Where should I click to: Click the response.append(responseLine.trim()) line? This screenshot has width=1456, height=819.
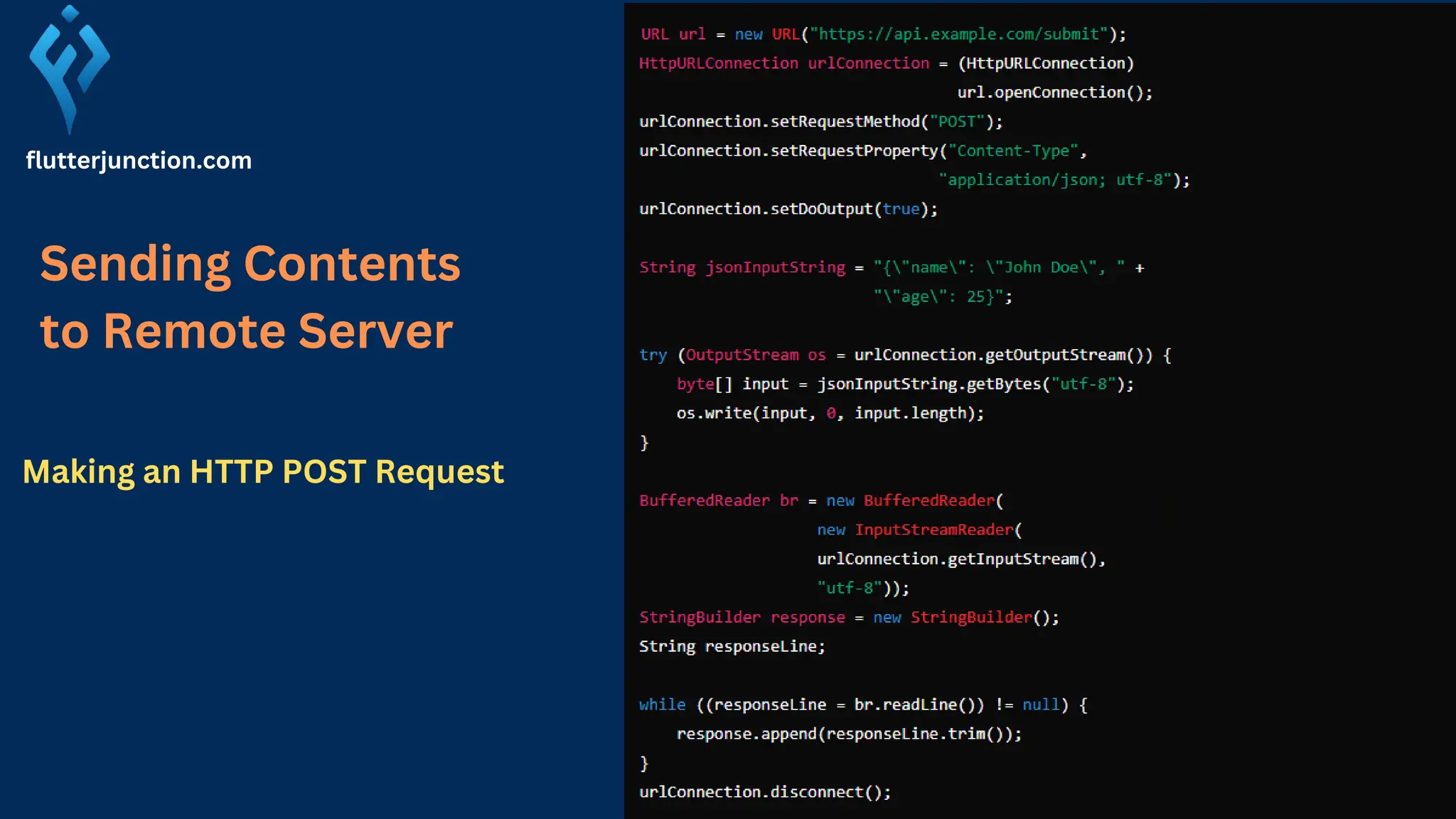849,734
